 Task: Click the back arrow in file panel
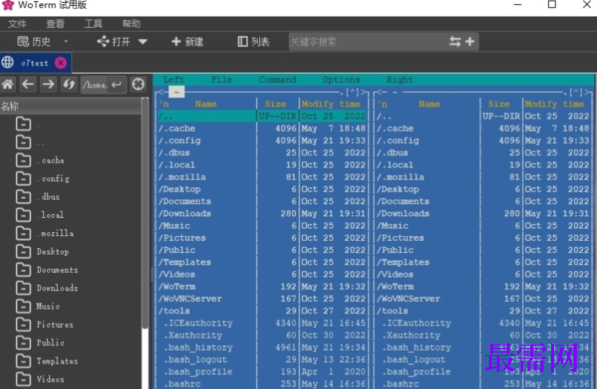tap(28, 84)
